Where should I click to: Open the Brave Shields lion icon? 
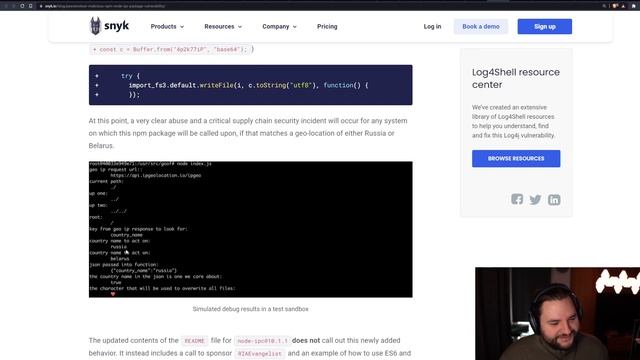pos(615,6)
